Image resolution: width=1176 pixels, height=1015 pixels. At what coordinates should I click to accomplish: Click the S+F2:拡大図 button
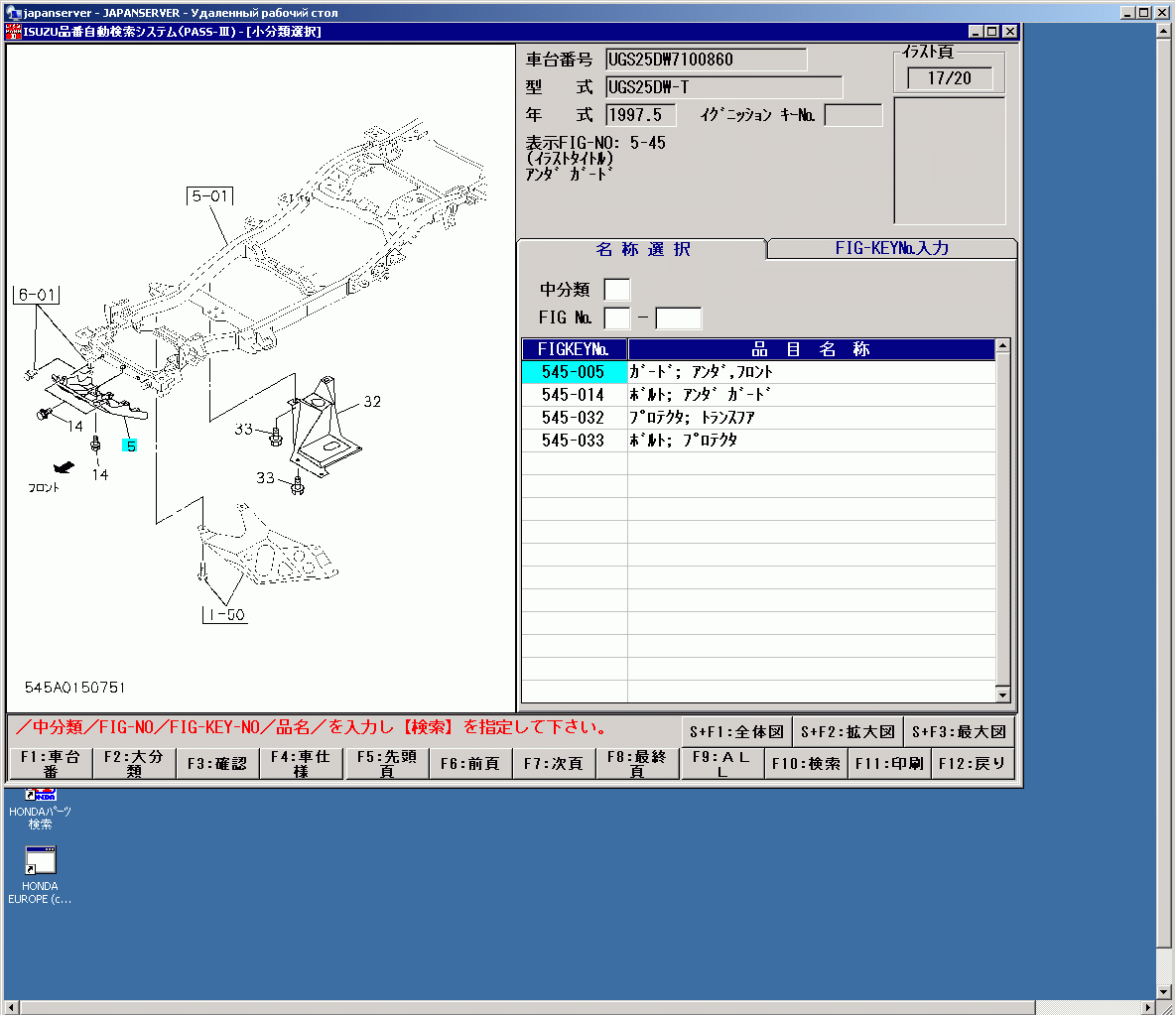point(848,731)
